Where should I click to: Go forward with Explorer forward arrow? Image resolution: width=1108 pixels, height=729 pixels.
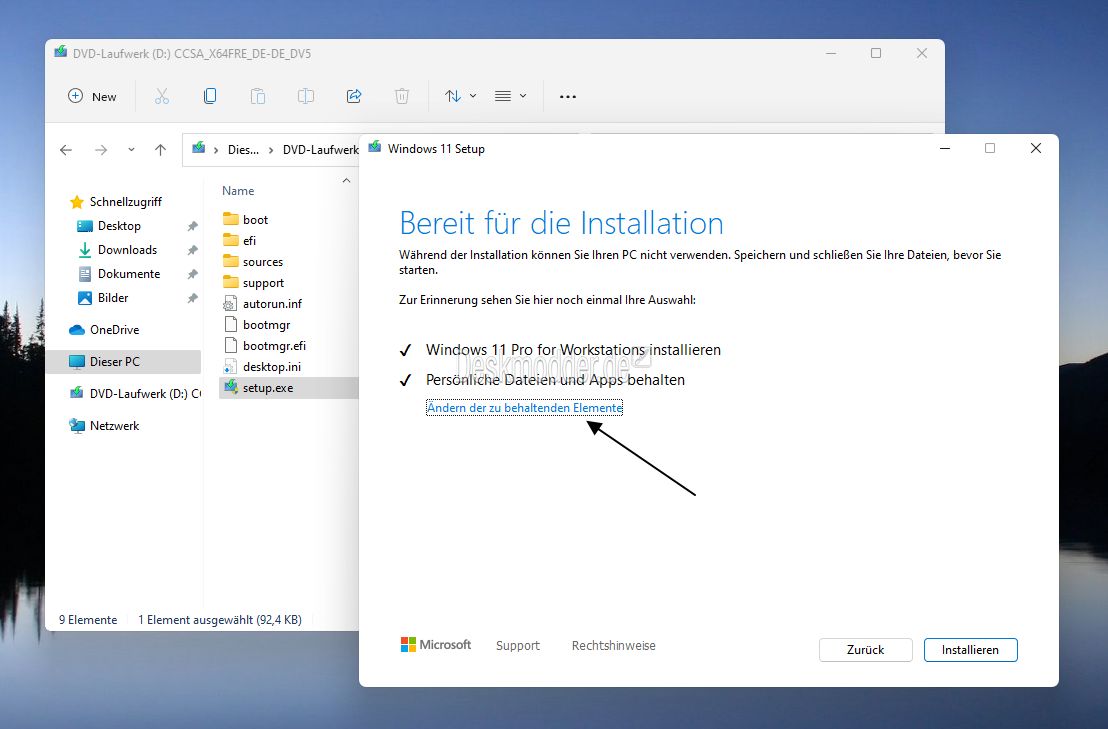click(x=101, y=150)
